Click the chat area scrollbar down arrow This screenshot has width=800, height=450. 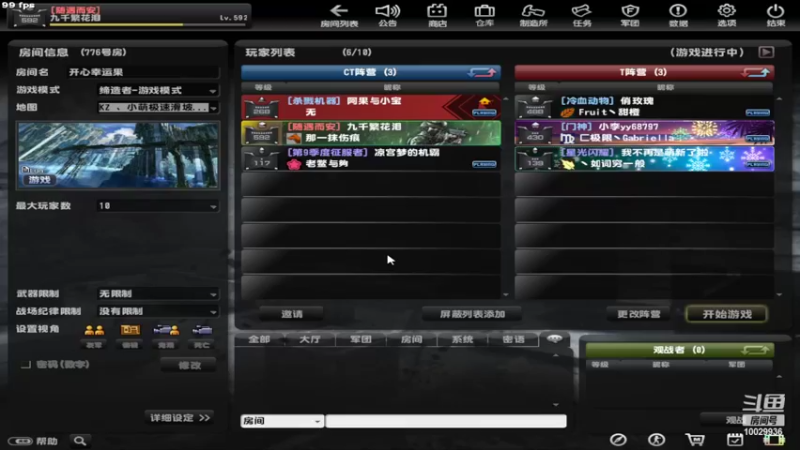556,405
